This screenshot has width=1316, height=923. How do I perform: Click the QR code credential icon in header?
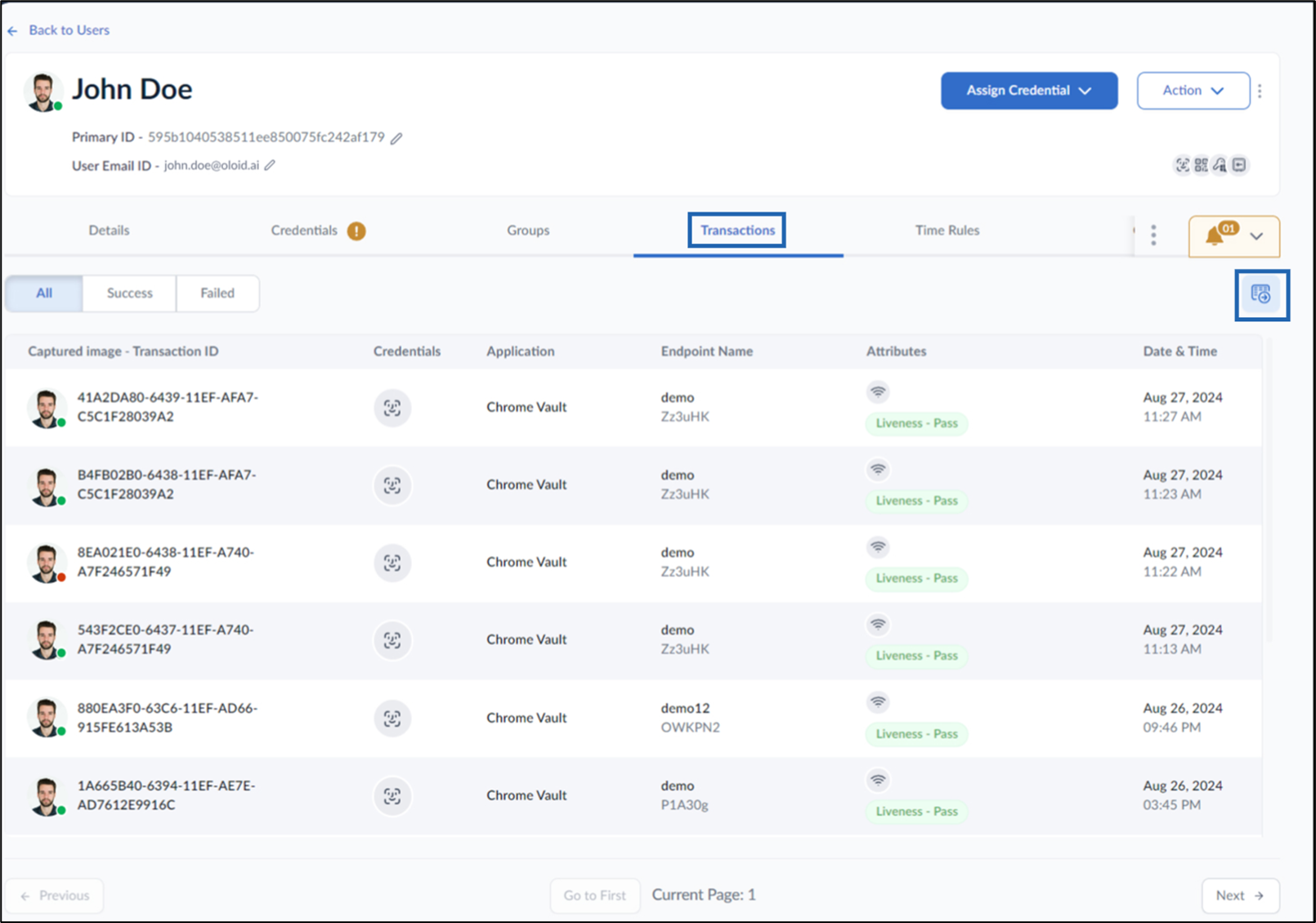pos(1201,165)
